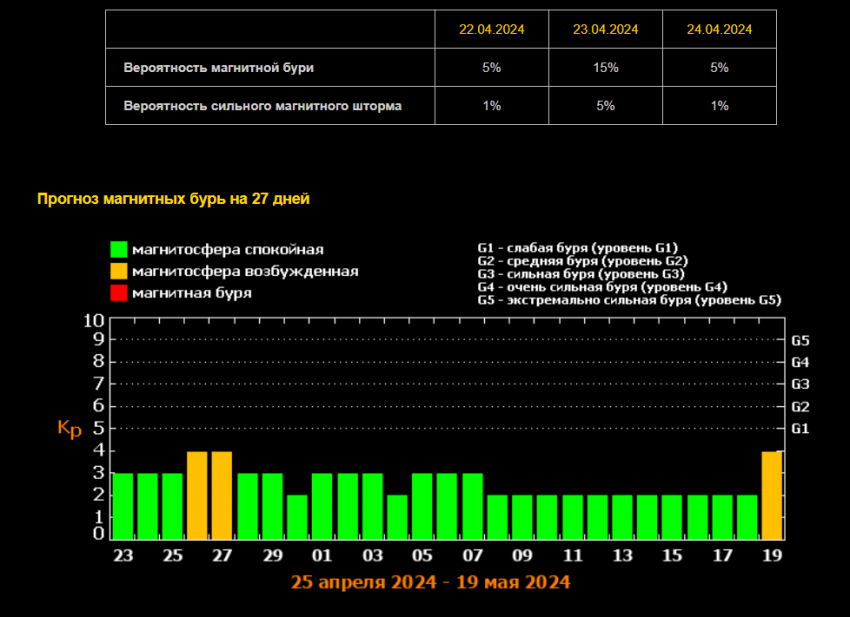Click the yellow bar for day 19
The image size is (850, 617).
tap(772, 495)
